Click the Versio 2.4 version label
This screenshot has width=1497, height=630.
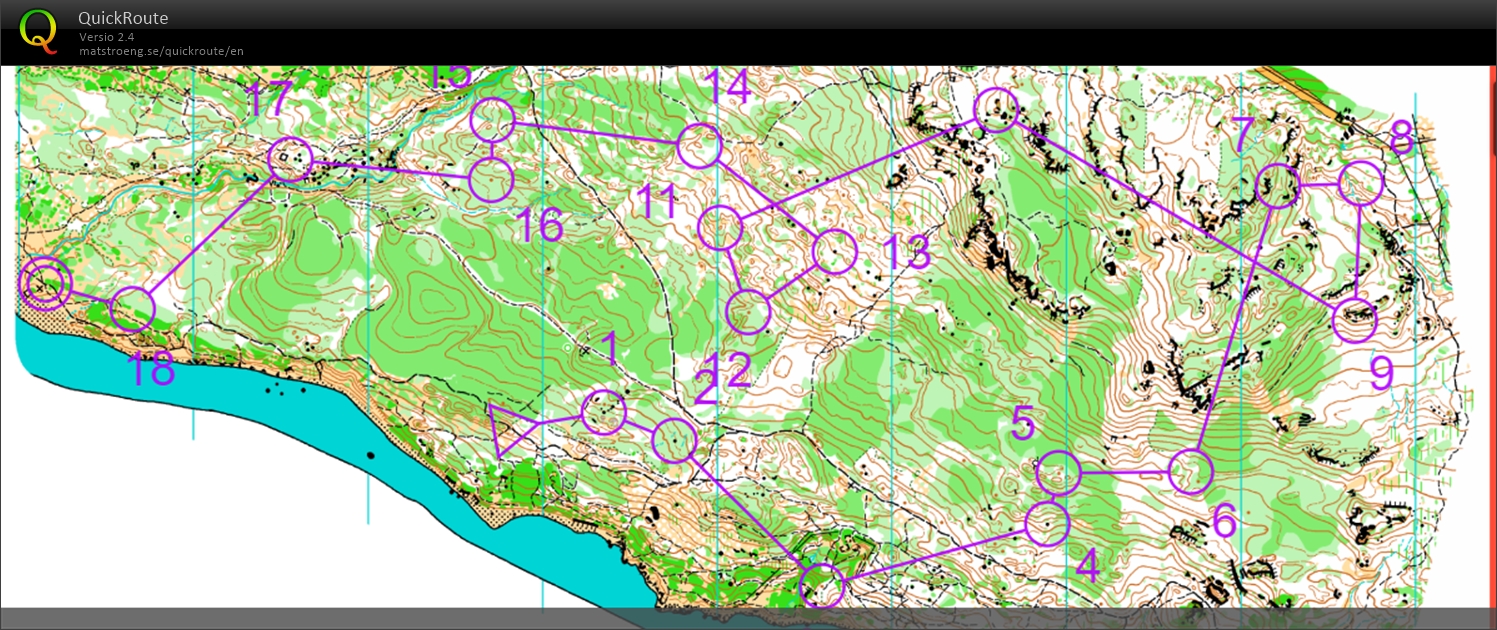107,37
